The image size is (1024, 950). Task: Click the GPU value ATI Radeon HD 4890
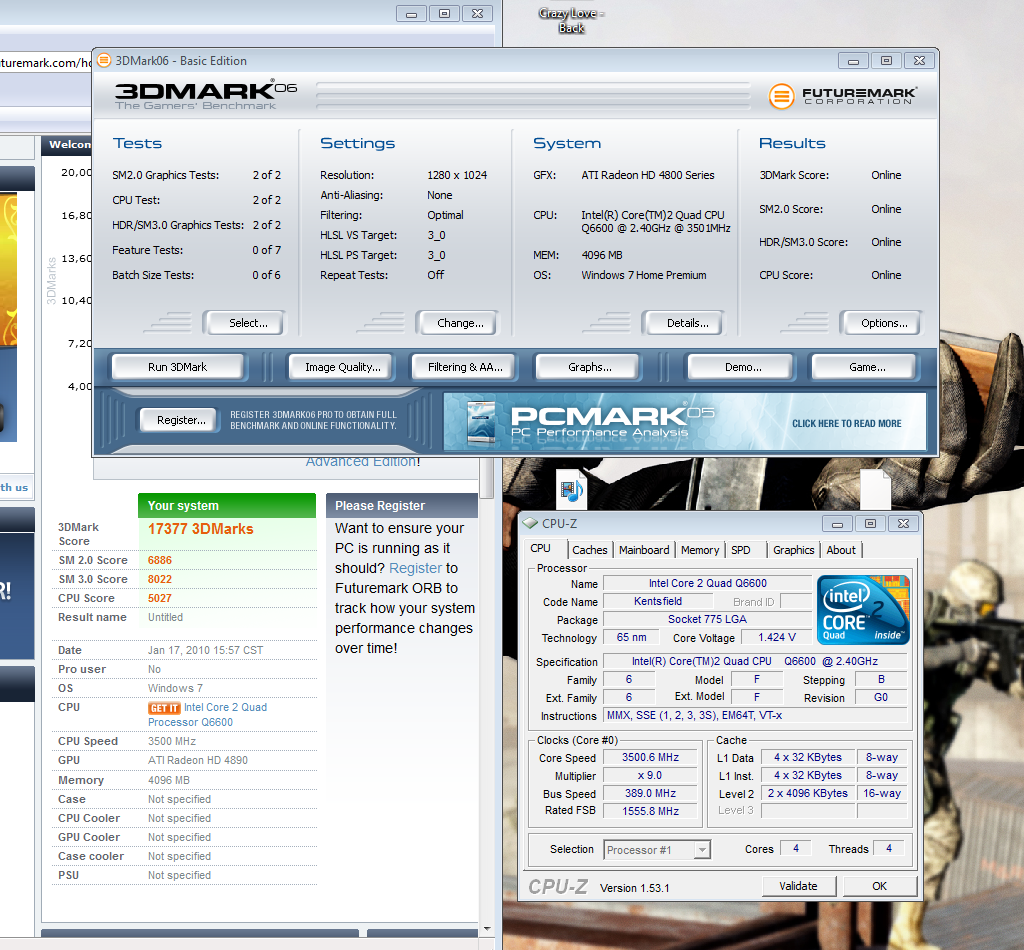coord(198,760)
